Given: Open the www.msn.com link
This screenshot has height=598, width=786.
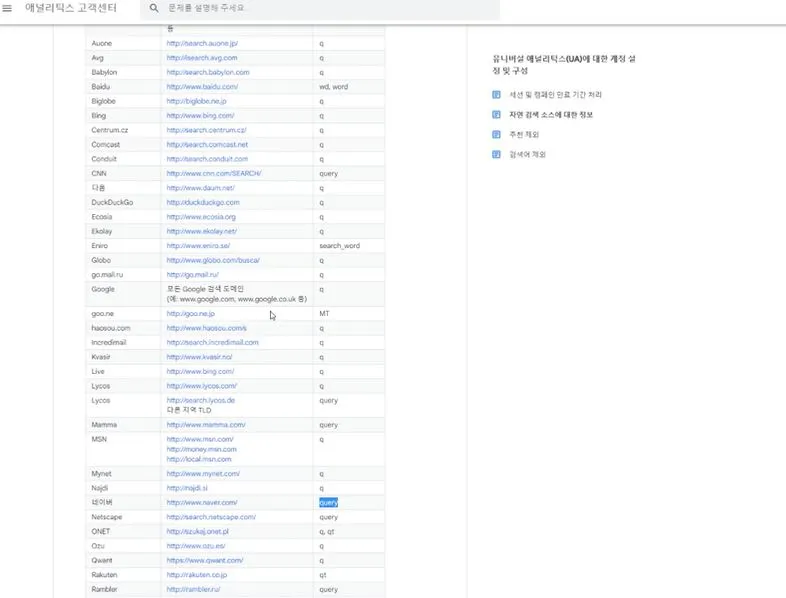Looking at the screenshot, I should [x=200, y=440].
